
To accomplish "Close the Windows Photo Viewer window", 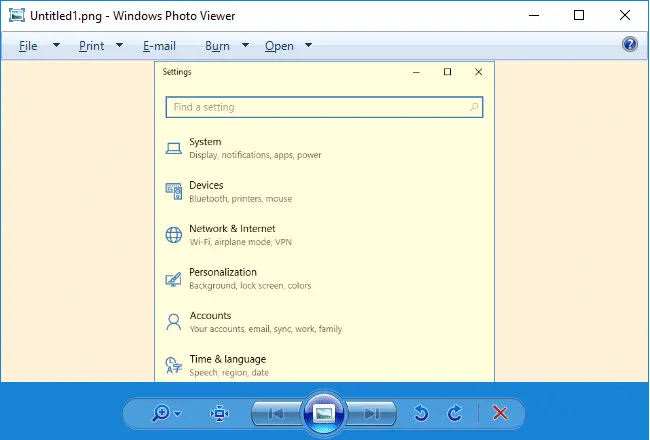I will [625, 15].
